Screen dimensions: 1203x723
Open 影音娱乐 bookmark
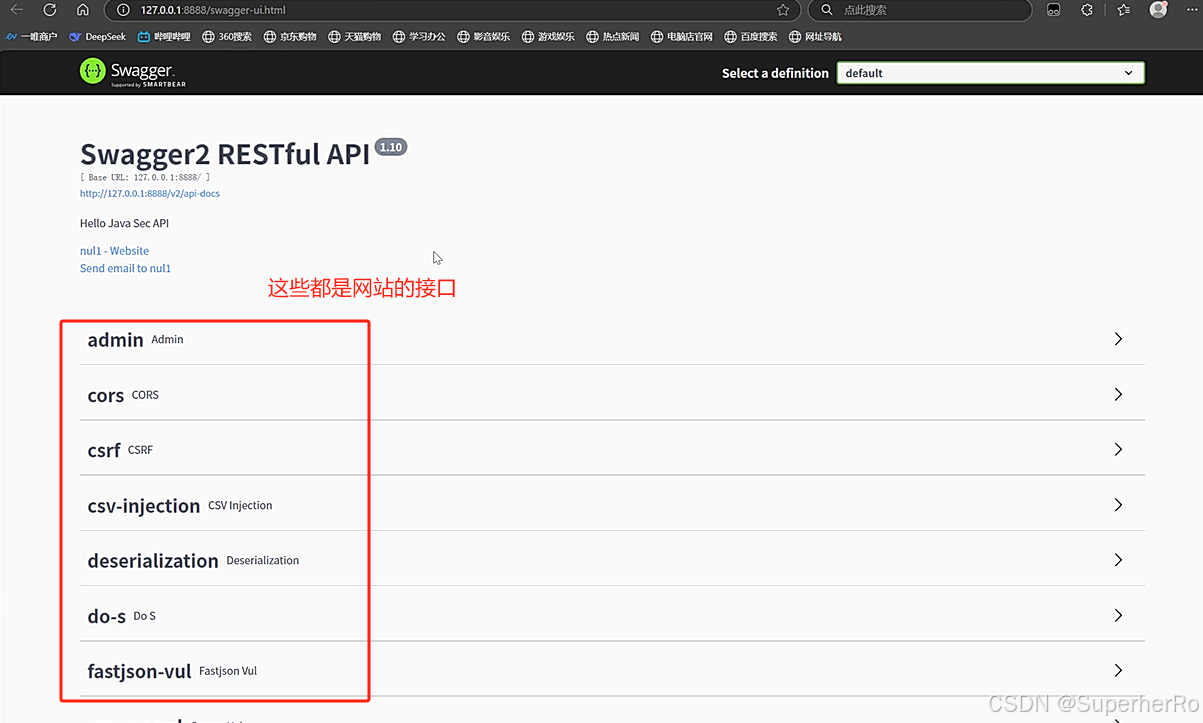pos(484,37)
